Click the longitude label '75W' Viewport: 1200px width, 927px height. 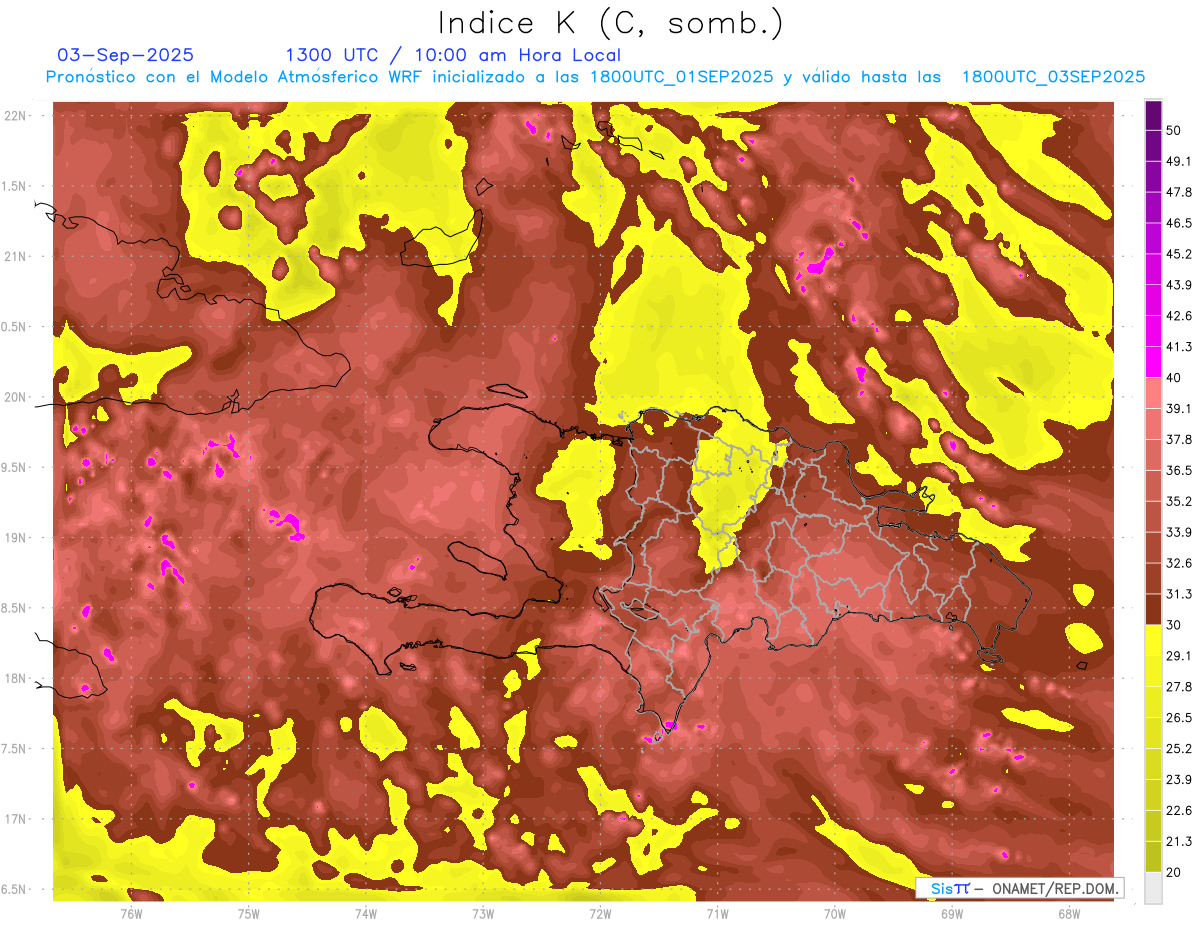tap(249, 913)
